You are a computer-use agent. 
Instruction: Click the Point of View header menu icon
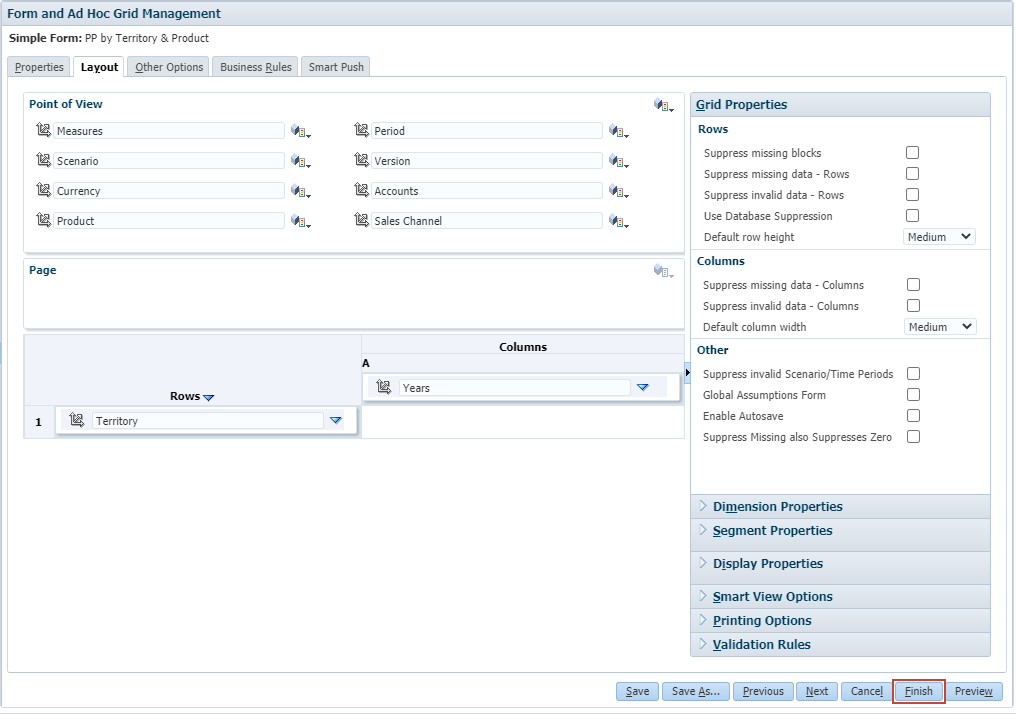coord(663,105)
